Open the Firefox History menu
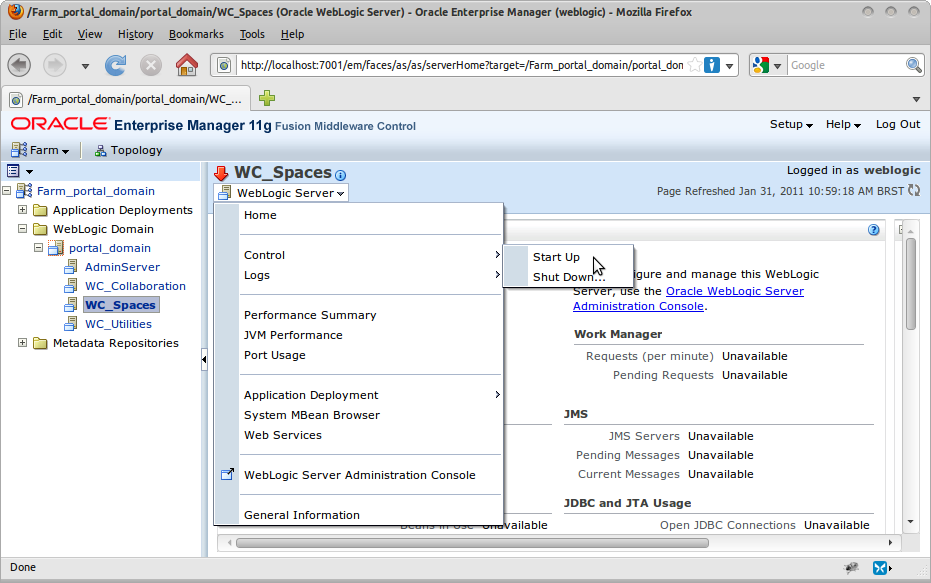The image size is (931, 583). [x=135, y=34]
